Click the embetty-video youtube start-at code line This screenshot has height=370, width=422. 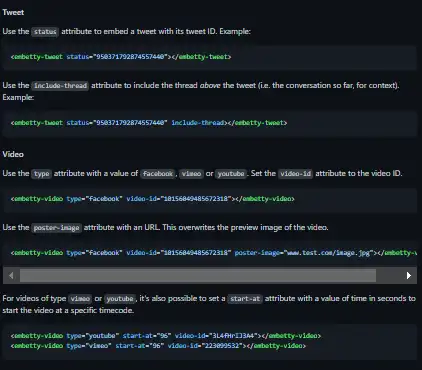click(166, 336)
